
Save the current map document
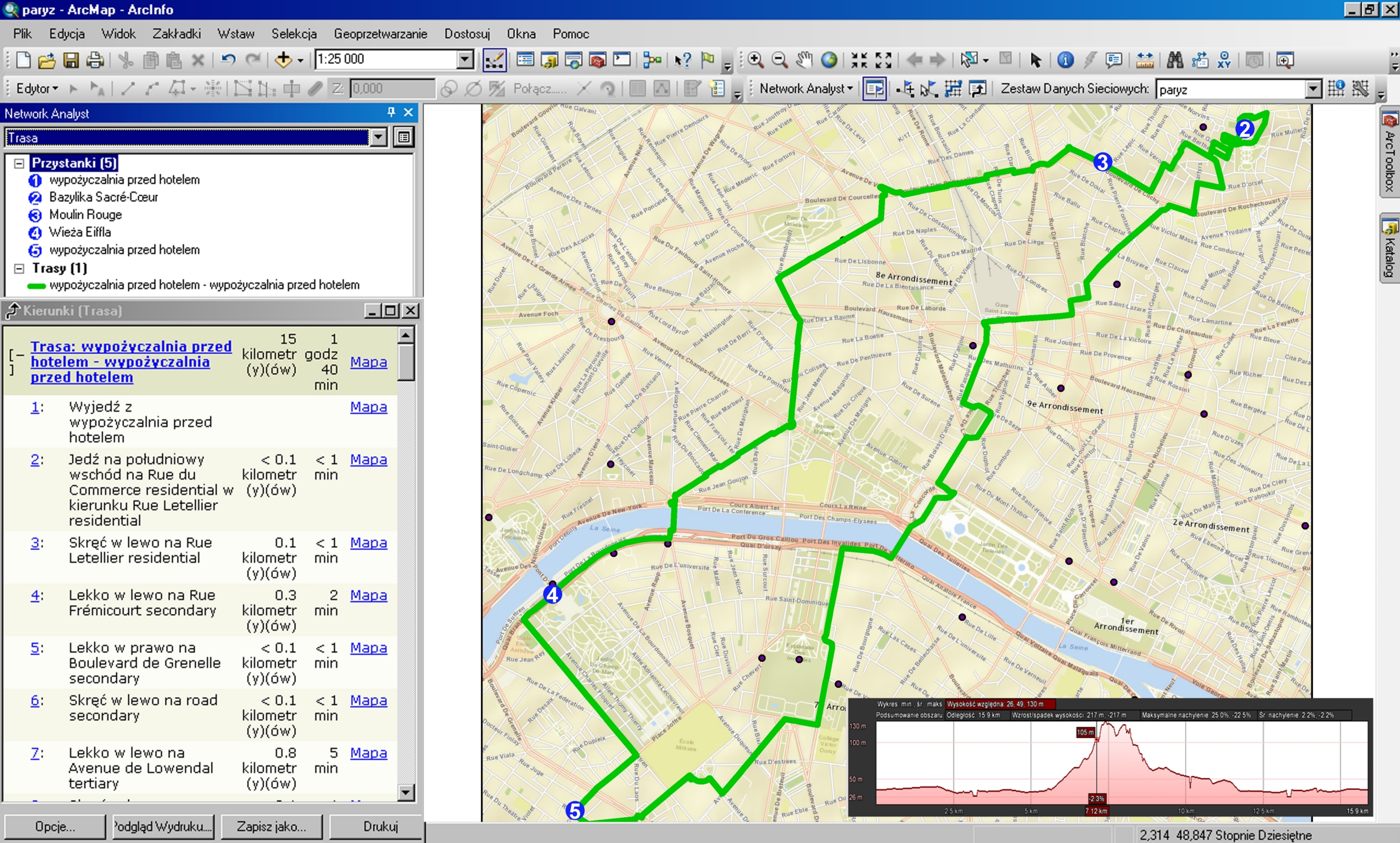pyautogui.click(x=71, y=60)
